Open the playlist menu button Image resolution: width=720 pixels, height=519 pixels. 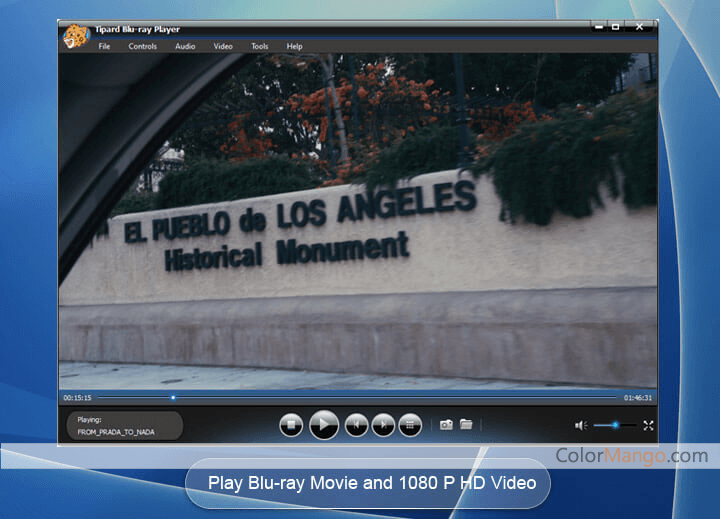(410, 425)
